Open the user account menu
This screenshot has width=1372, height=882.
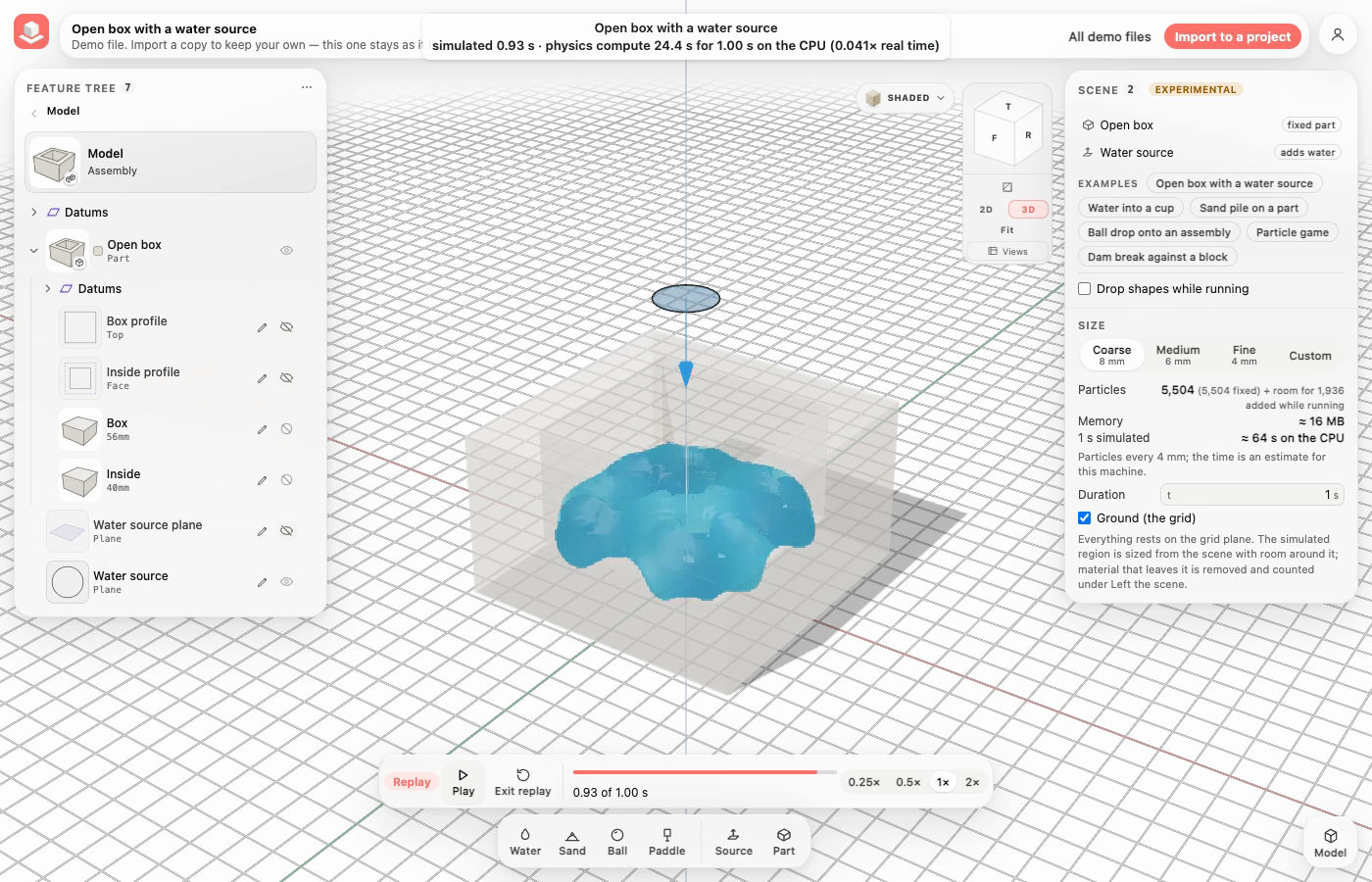point(1338,35)
